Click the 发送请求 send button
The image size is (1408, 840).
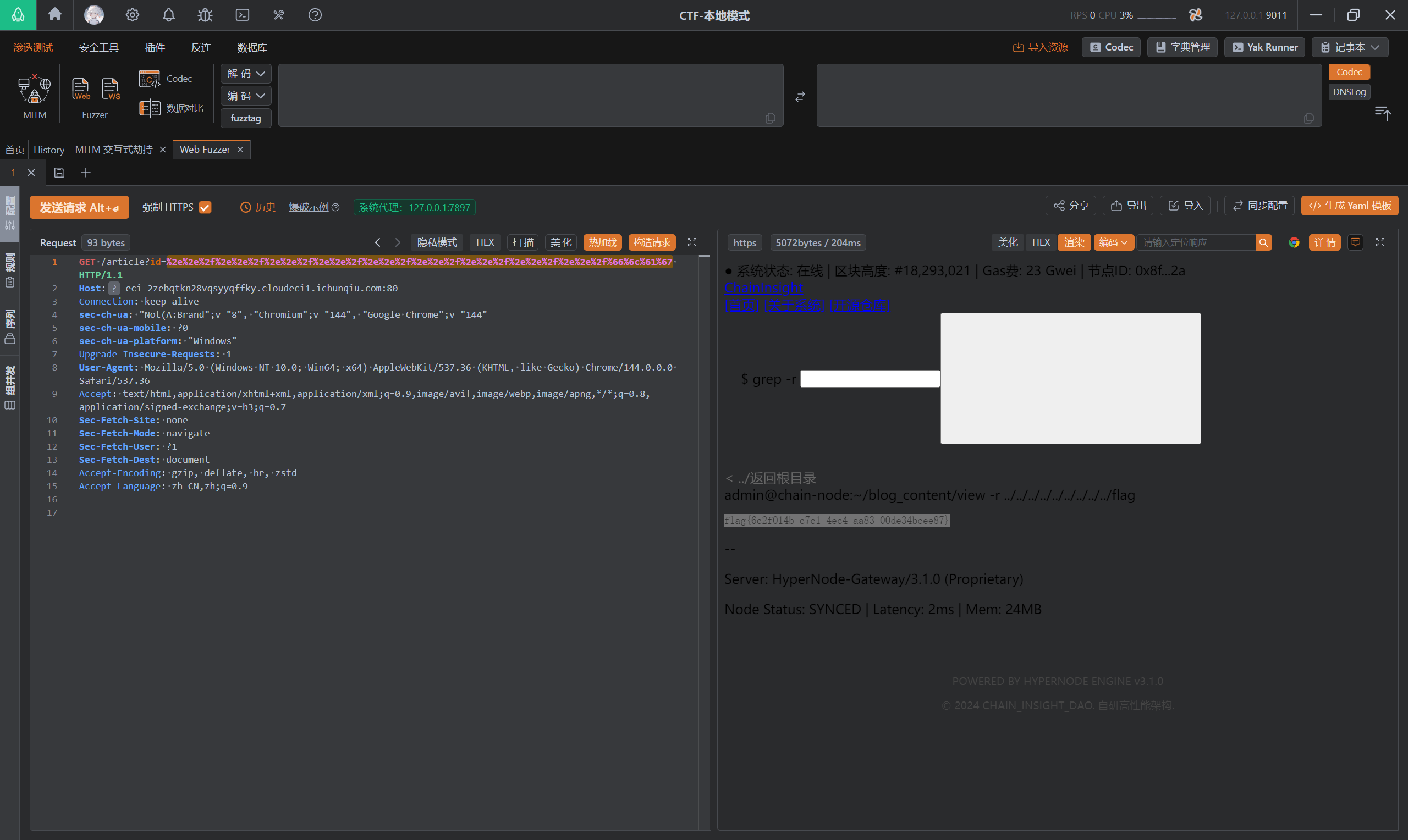point(79,207)
